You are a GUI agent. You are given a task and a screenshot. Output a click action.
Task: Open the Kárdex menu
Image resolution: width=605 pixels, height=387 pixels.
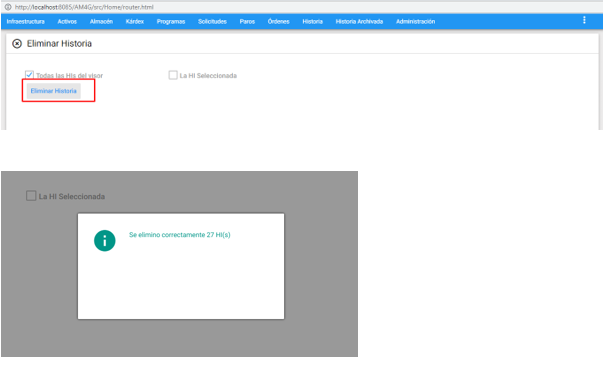pos(135,22)
